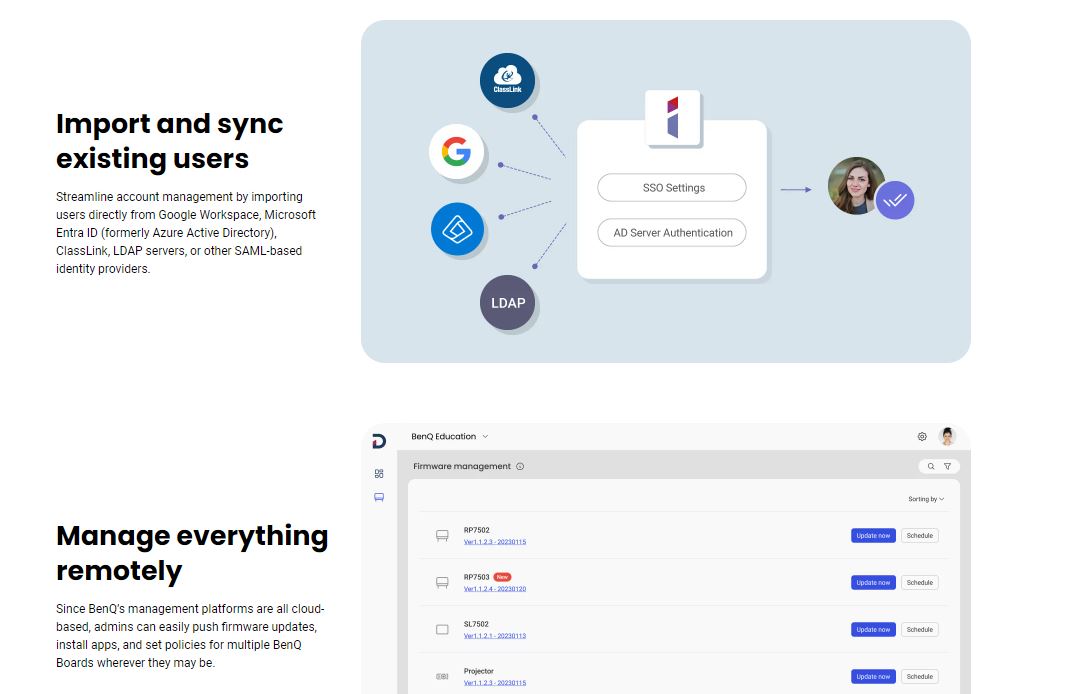Image resolution: width=1075 pixels, height=694 pixels.
Task: Click Update now for Projector
Action: coord(873,677)
